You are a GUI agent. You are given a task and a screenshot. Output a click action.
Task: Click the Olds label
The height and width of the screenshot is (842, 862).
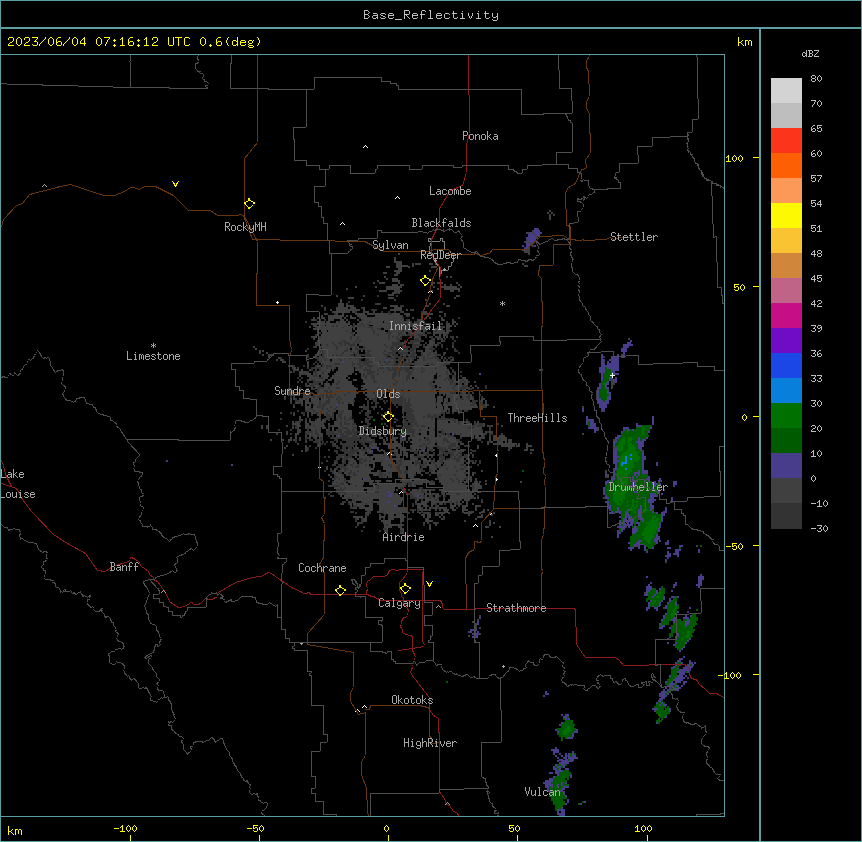[388, 394]
